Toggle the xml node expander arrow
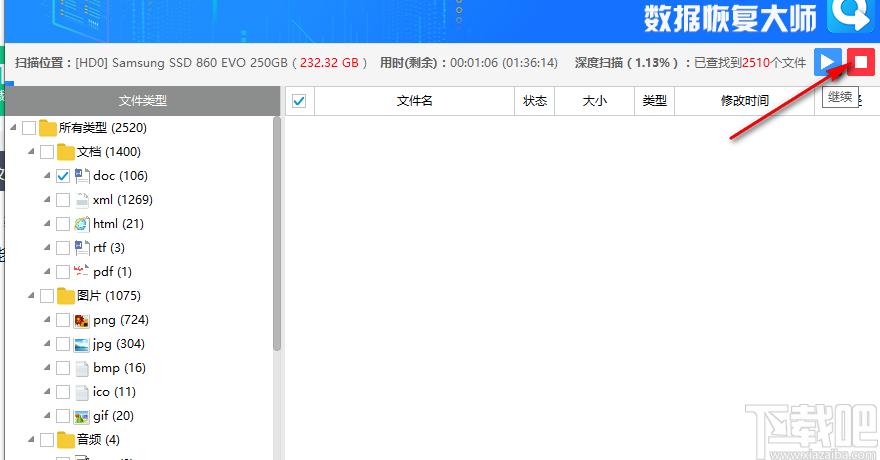The image size is (880, 460). pyautogui.click(x=47, y=200)
